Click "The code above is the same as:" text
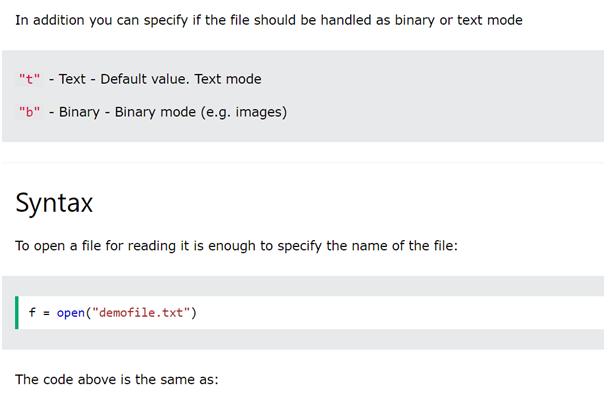606x406 pixels. [116, 379]
